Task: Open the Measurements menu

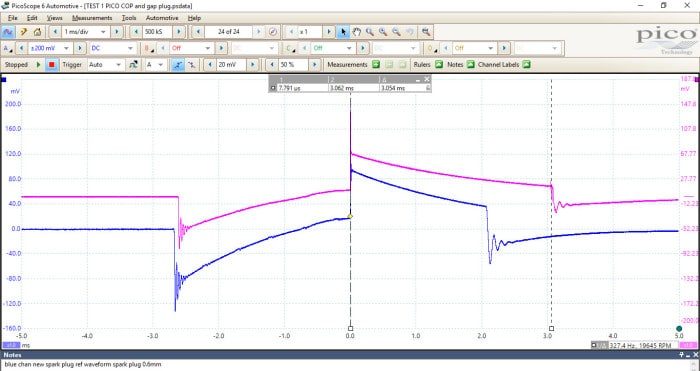Action: 92,18
